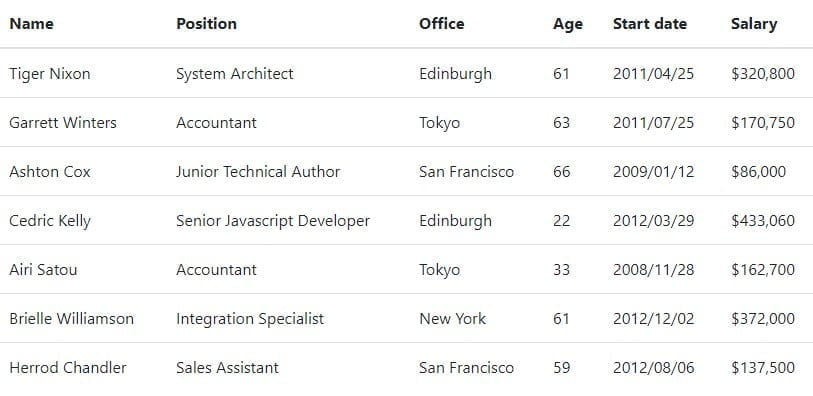Click Garrett Winters in the Name column
813x396 pixels.
point(63,123)
